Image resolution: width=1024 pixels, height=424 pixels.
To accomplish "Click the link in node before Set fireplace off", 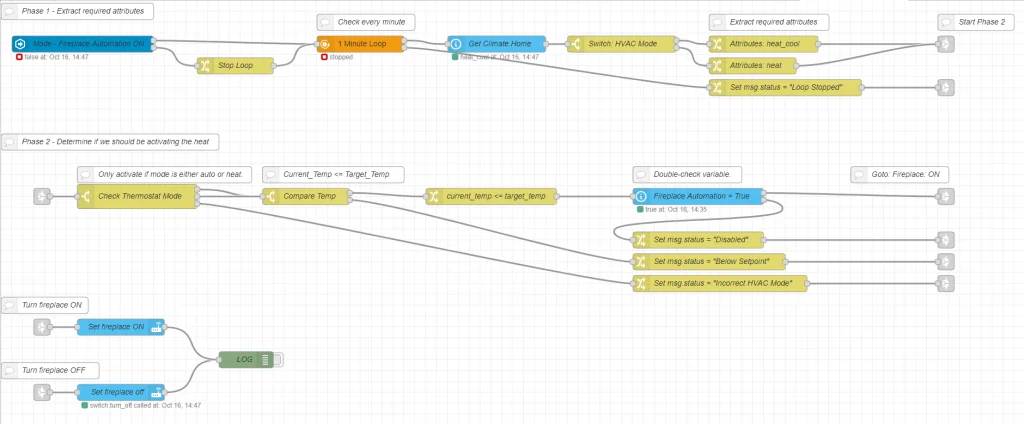I will pos(42,392).
